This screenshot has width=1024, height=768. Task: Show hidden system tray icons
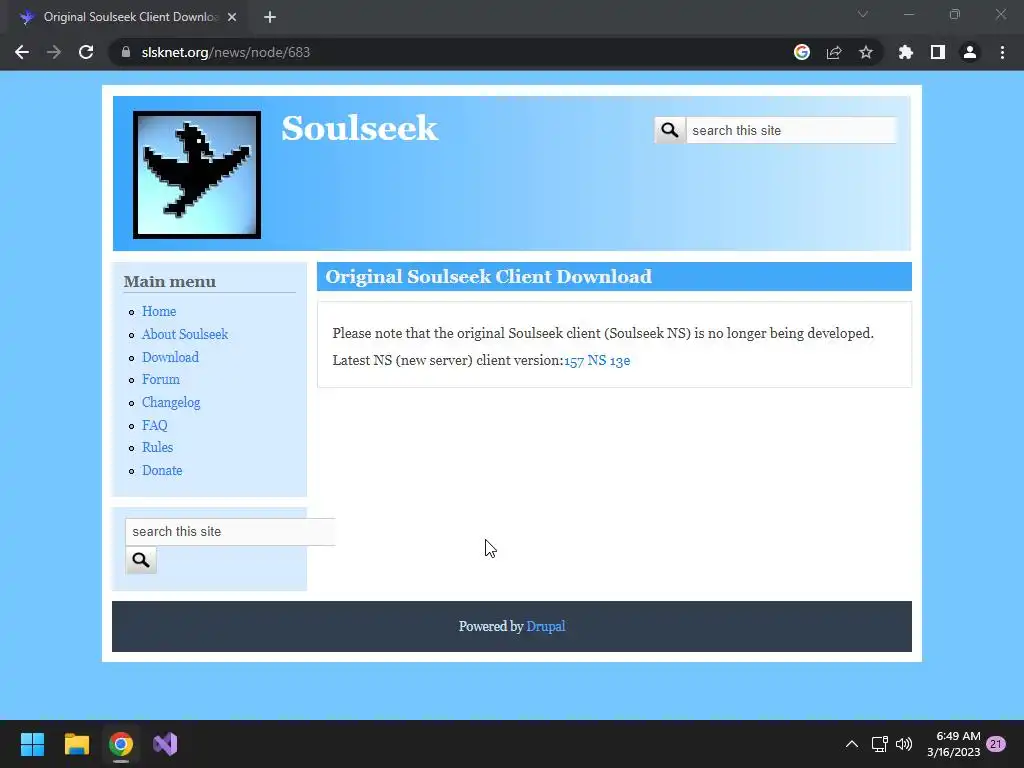tap(852, 744)
